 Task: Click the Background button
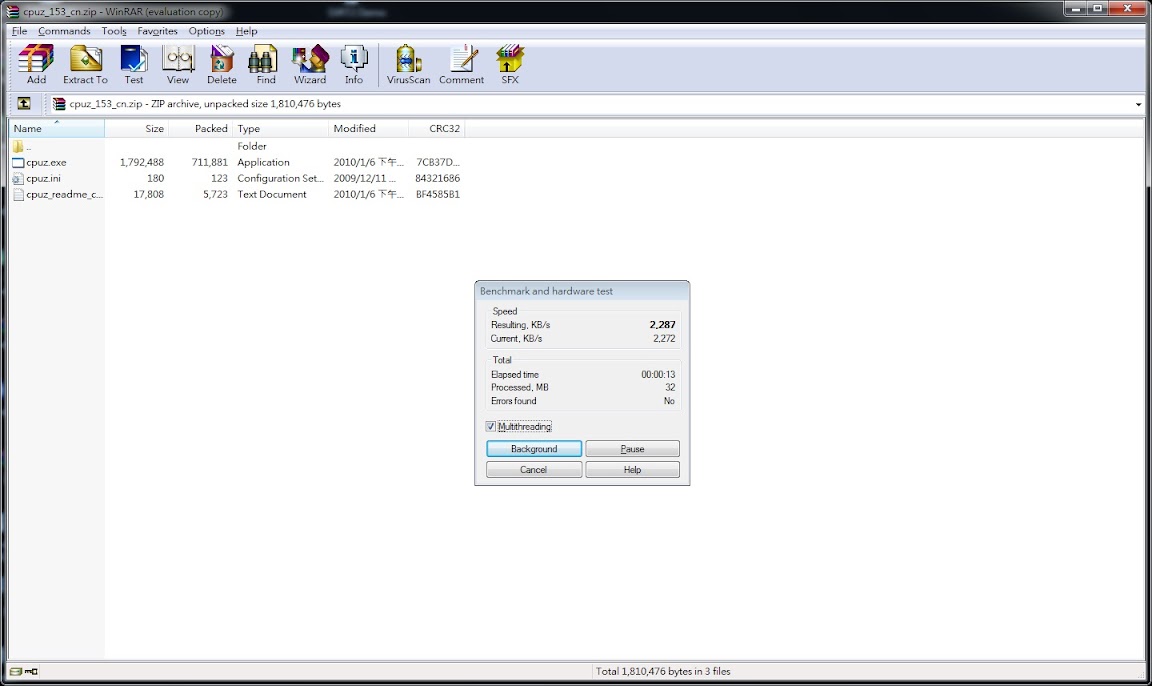[534, 449]
